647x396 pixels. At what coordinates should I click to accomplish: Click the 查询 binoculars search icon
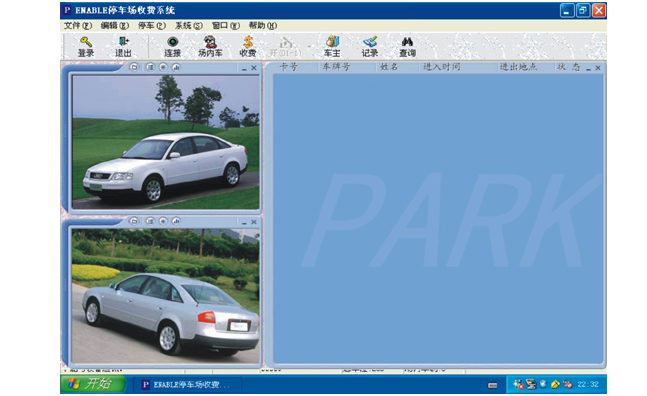(407, 46)
